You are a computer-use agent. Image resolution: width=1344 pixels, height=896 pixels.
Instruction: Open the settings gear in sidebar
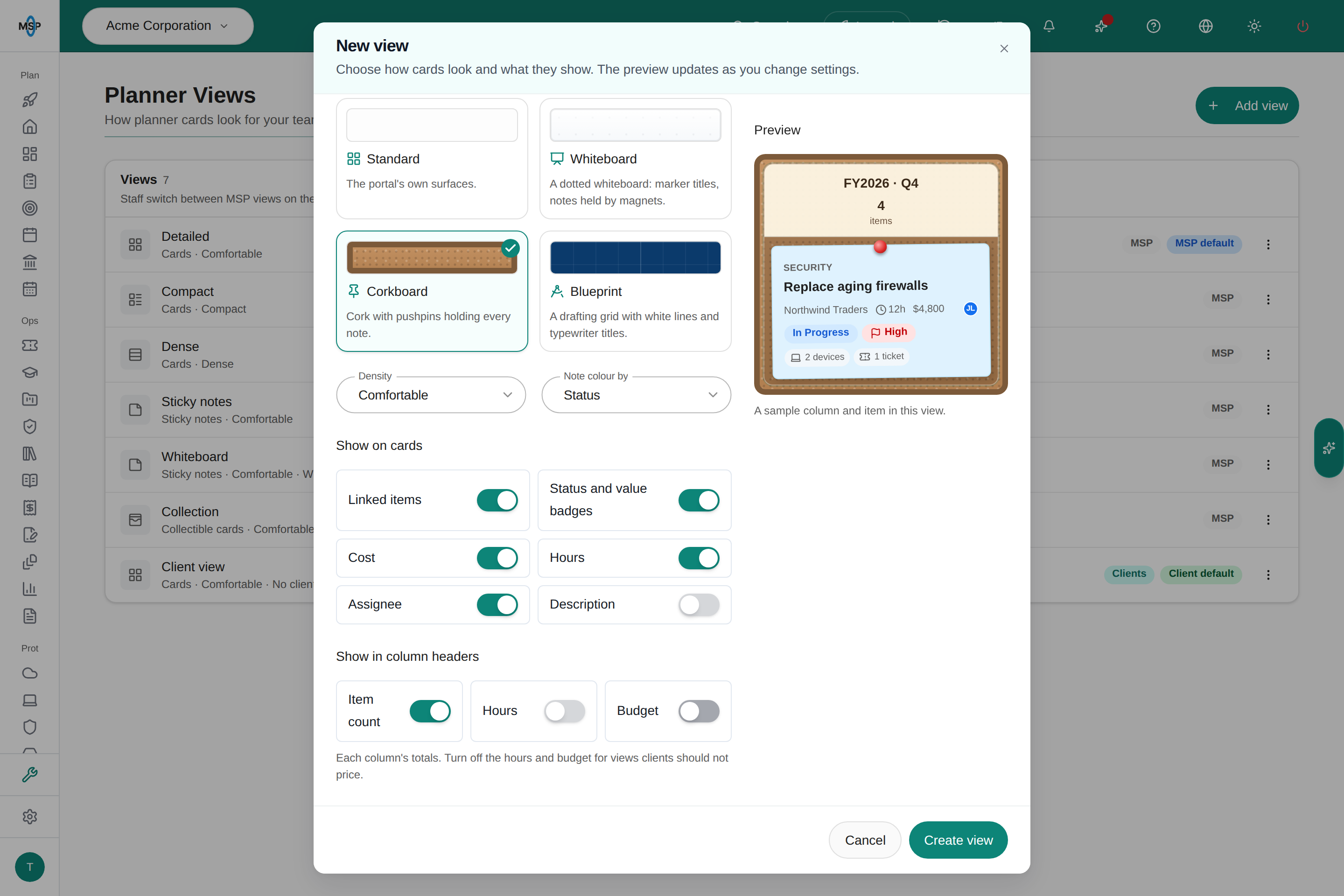tap(30, 817)
